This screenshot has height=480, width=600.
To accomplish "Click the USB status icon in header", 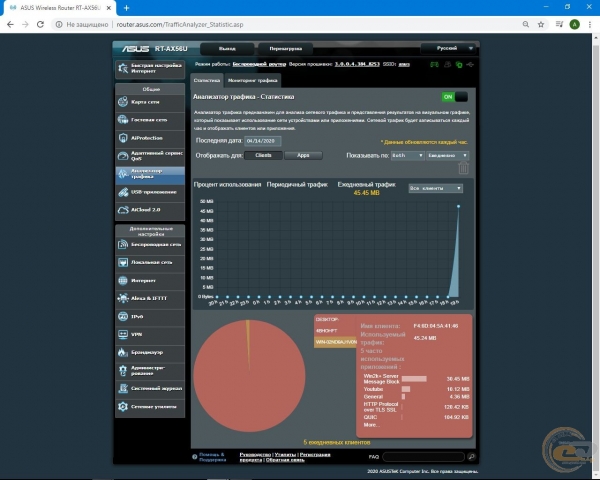I will [x=470, y=64].
